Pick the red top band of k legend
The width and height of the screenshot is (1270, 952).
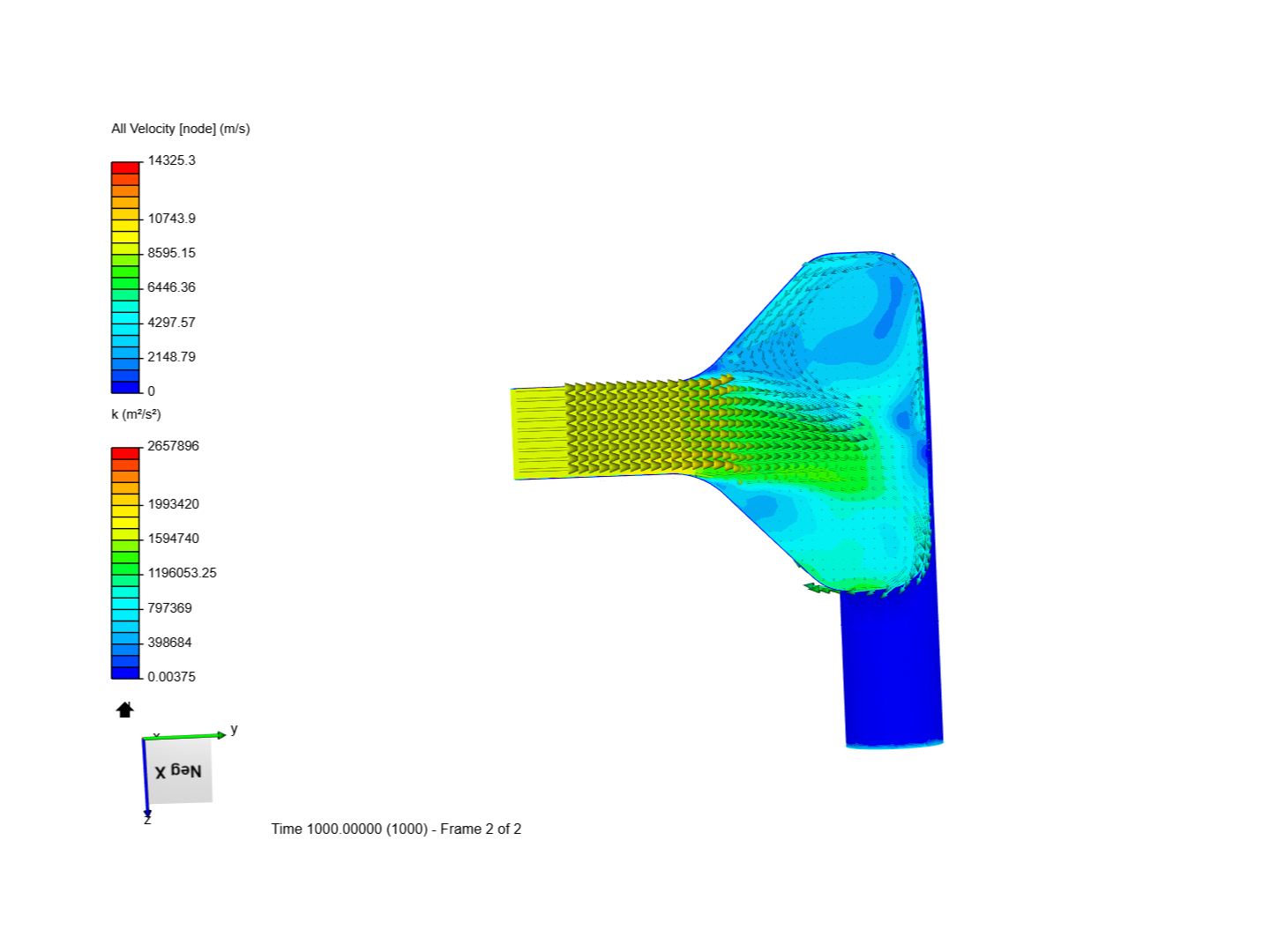pyautogui.click(x=125, y=453)
